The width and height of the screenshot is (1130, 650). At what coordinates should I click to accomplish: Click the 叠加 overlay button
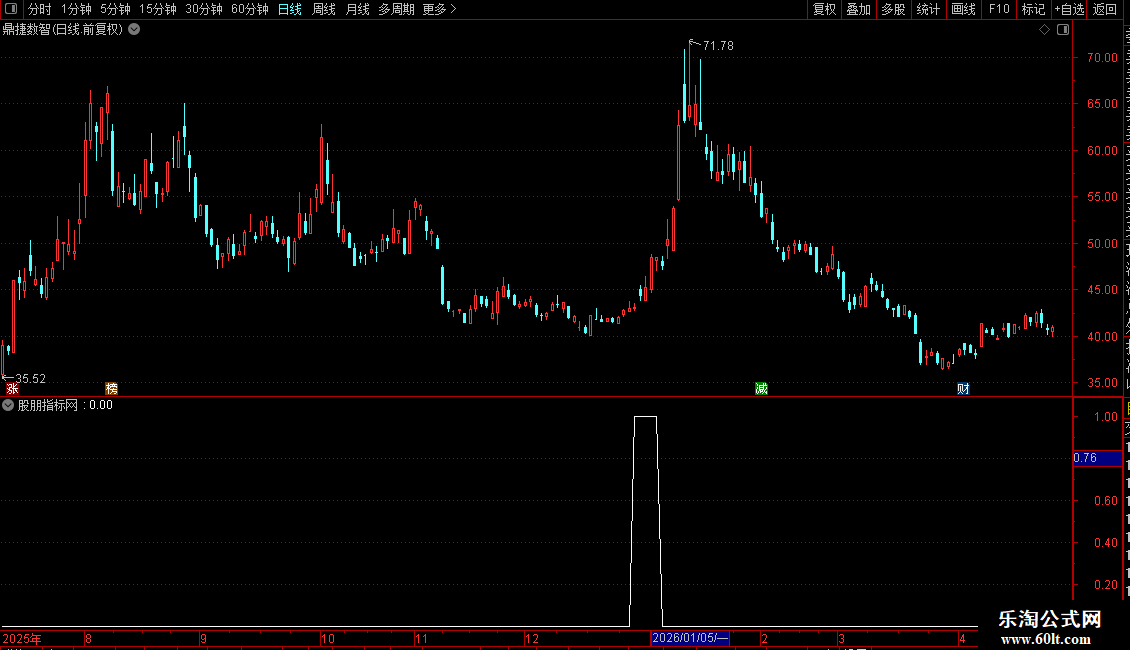[859, 9]
